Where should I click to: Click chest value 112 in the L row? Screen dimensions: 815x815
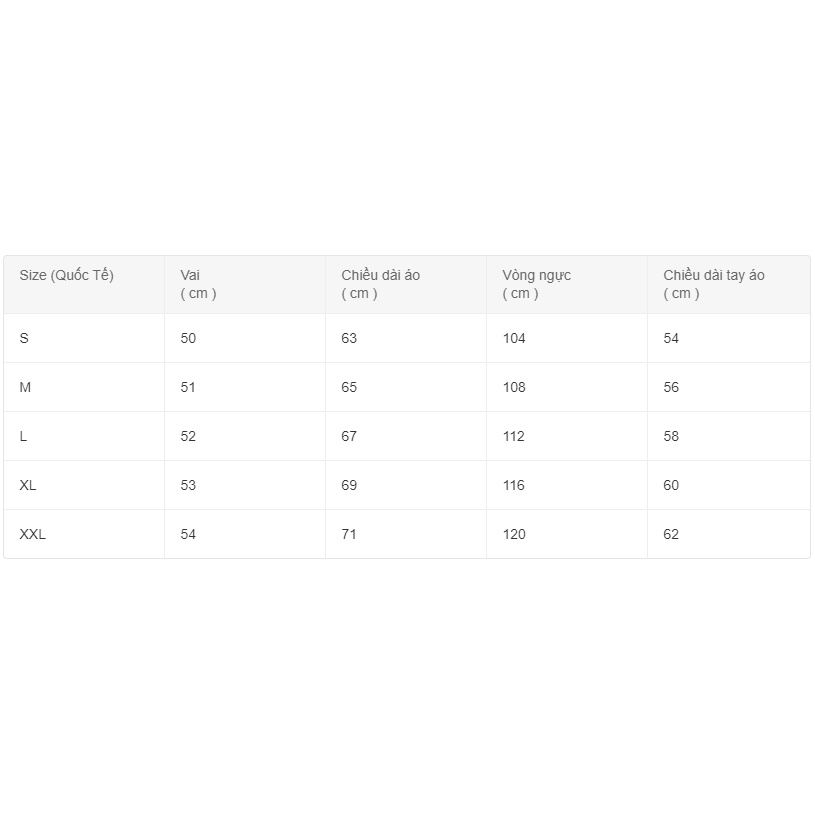(514, 436)
